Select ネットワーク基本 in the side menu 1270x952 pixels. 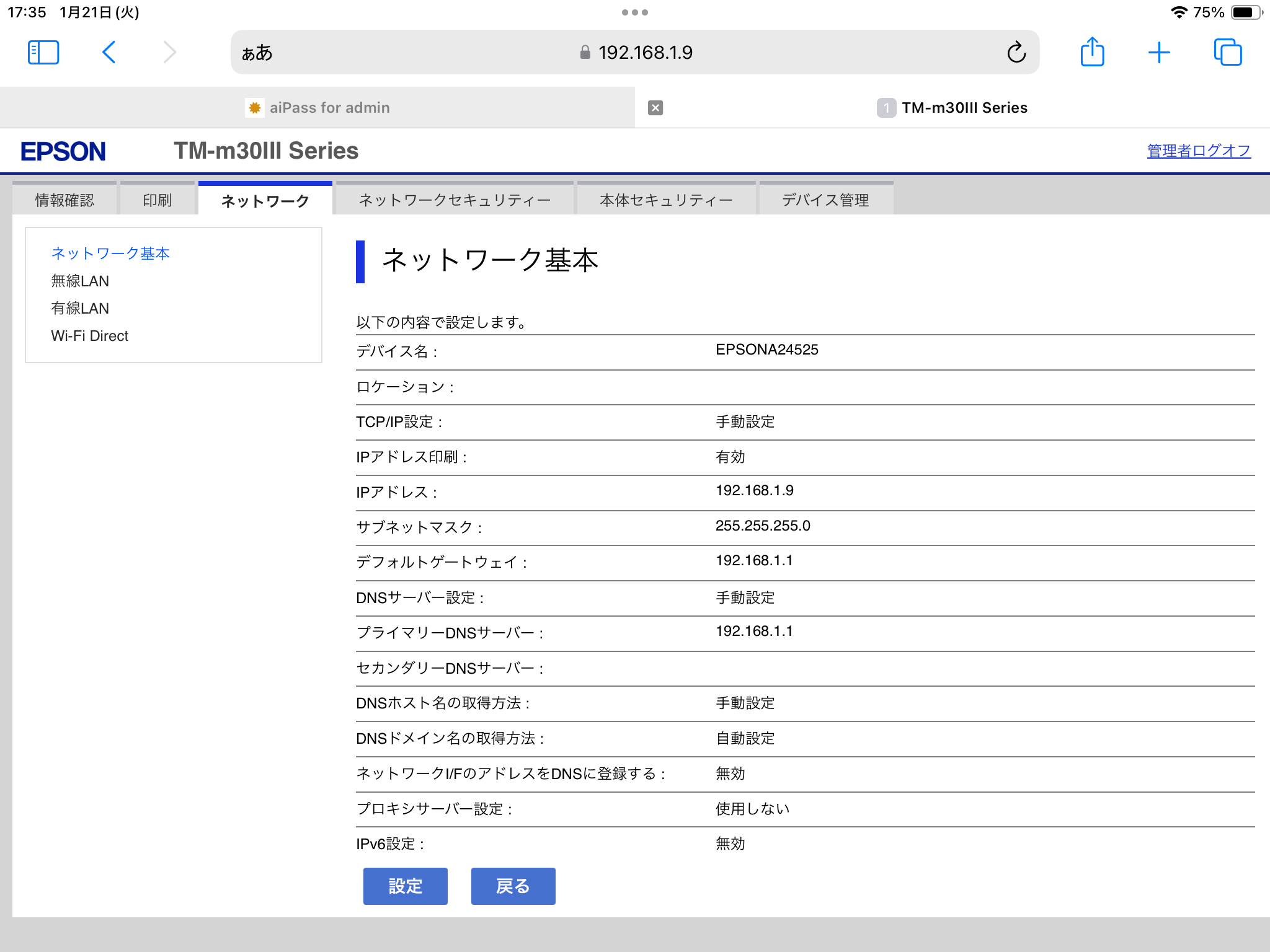tap(110, 253)
